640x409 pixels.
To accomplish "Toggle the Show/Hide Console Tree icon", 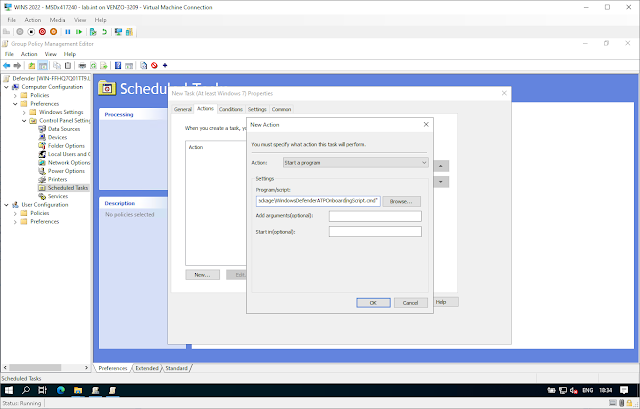I will [x=42, y=65].
